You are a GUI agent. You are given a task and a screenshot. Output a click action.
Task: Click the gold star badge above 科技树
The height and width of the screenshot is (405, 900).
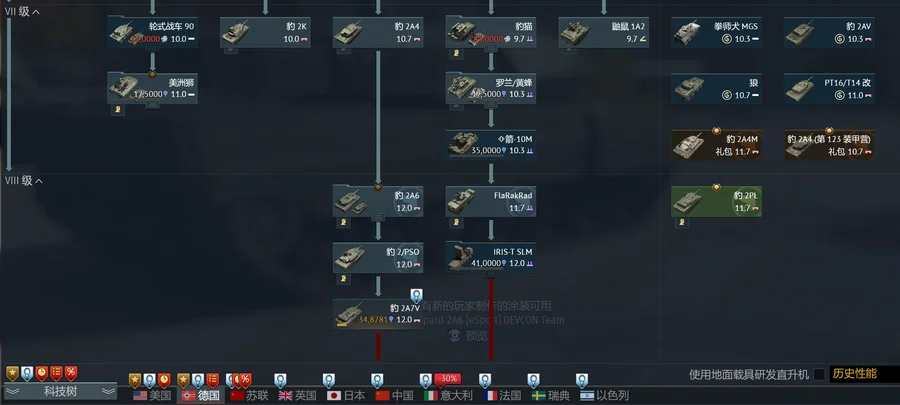pos(12,373)
